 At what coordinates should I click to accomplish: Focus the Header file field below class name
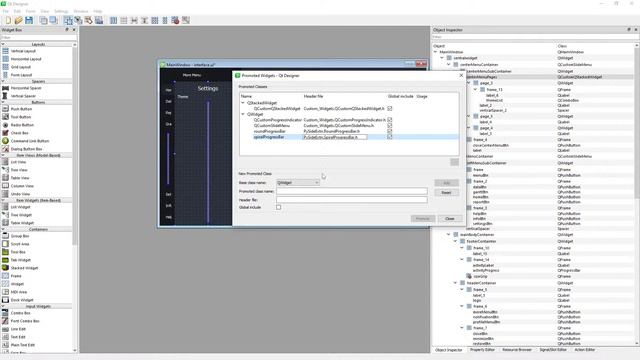[x=352, y=200]
